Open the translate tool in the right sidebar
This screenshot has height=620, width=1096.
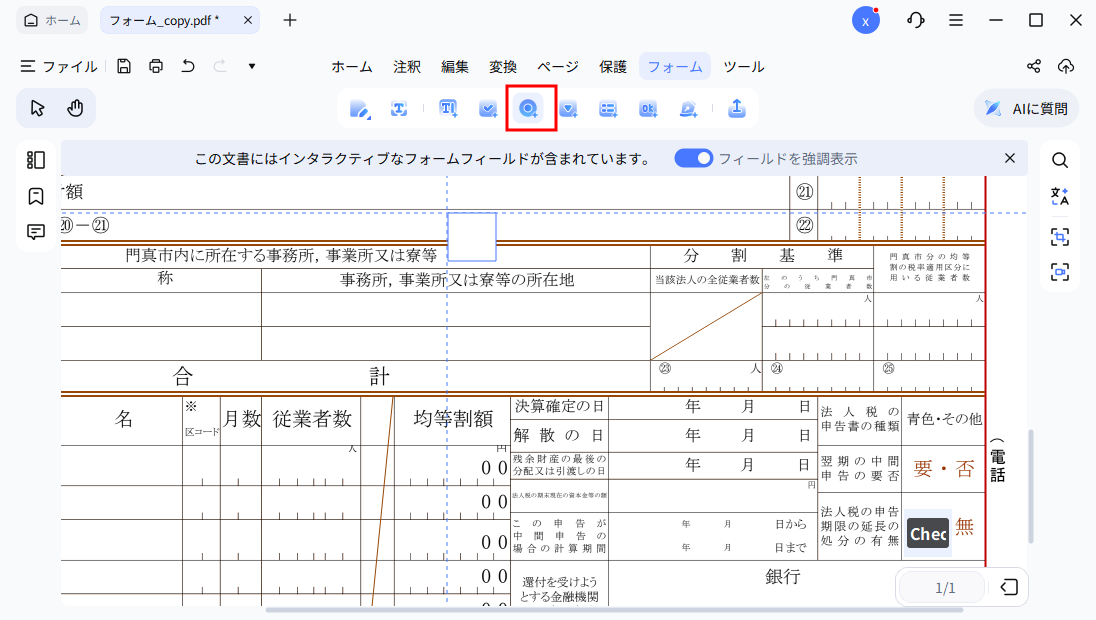1060,196
